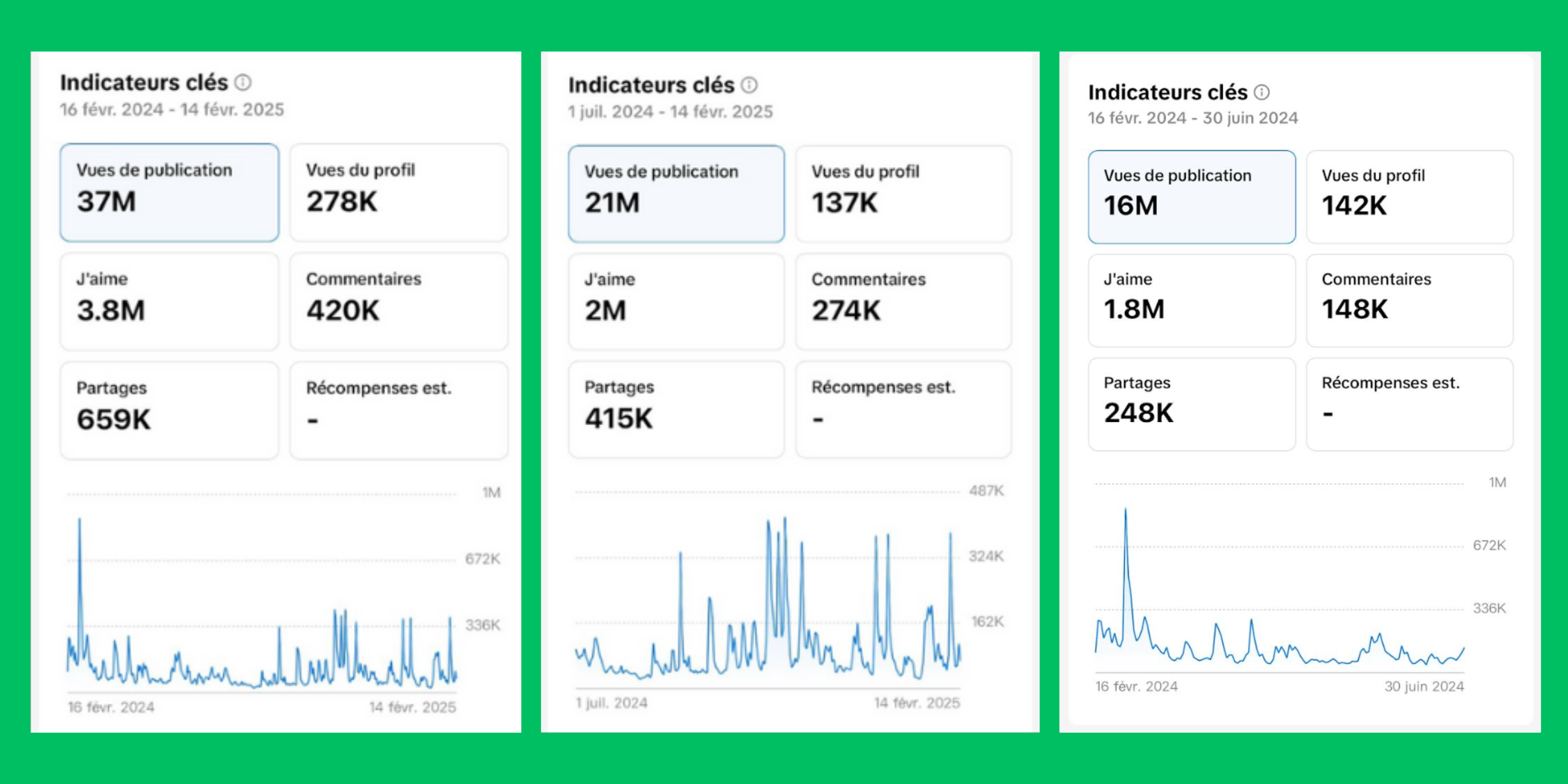This screenshot has width=1568, height=784.
Task: Choose the Partages 659K card
Action: [169, 410]
